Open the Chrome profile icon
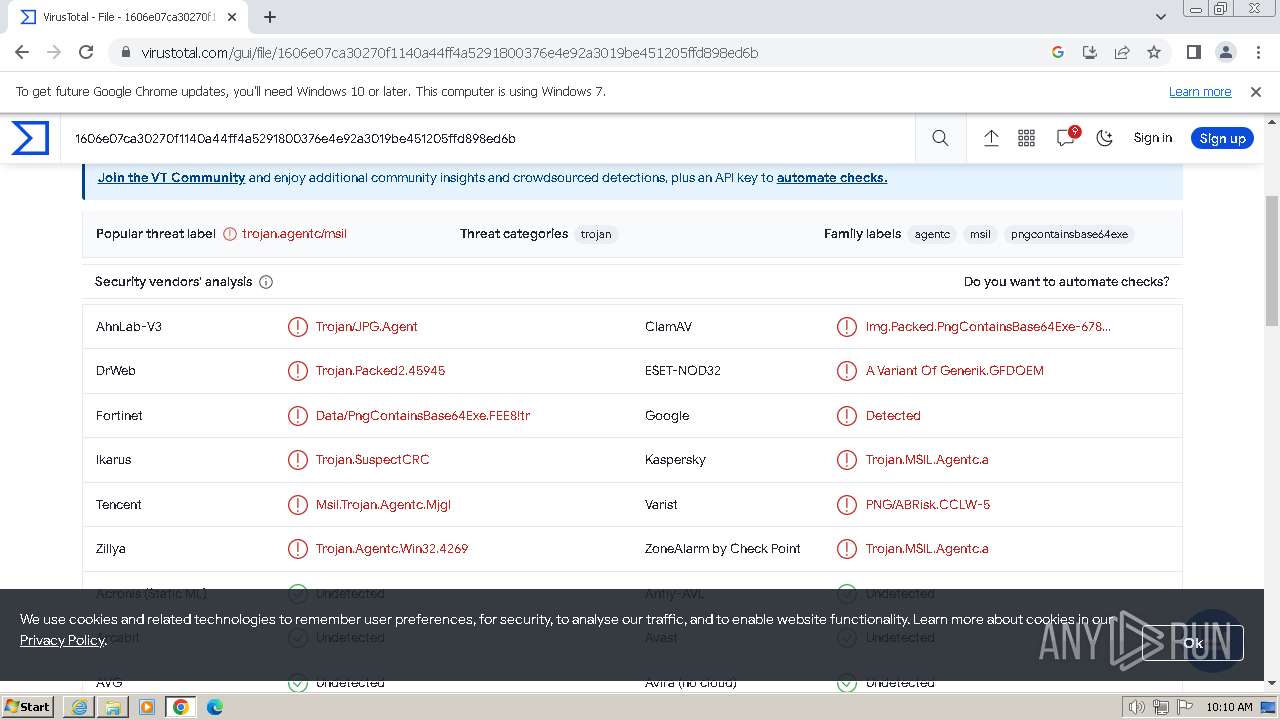Screen dimensions: 1280x720 tap(1225, 52)
